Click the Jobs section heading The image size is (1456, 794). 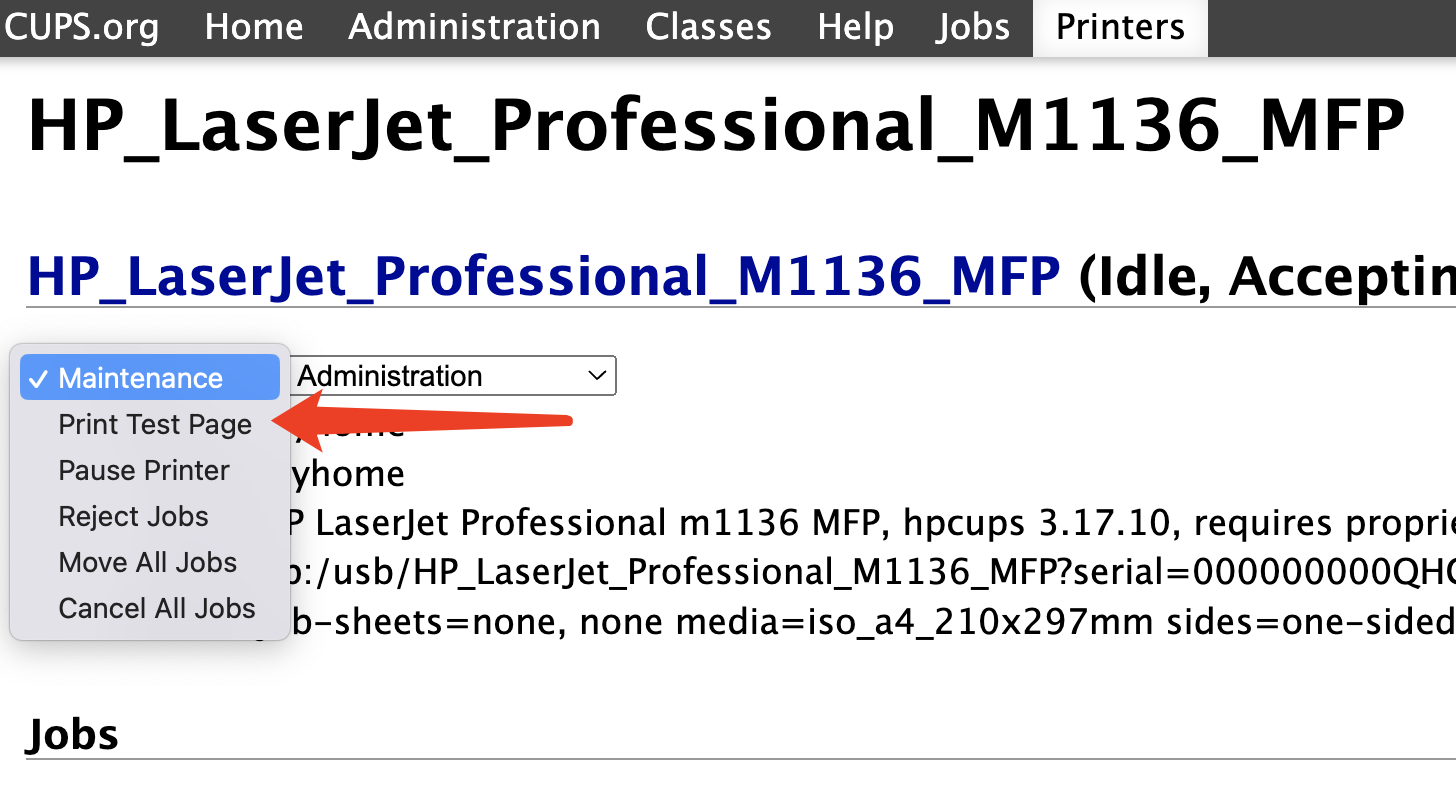72,734
